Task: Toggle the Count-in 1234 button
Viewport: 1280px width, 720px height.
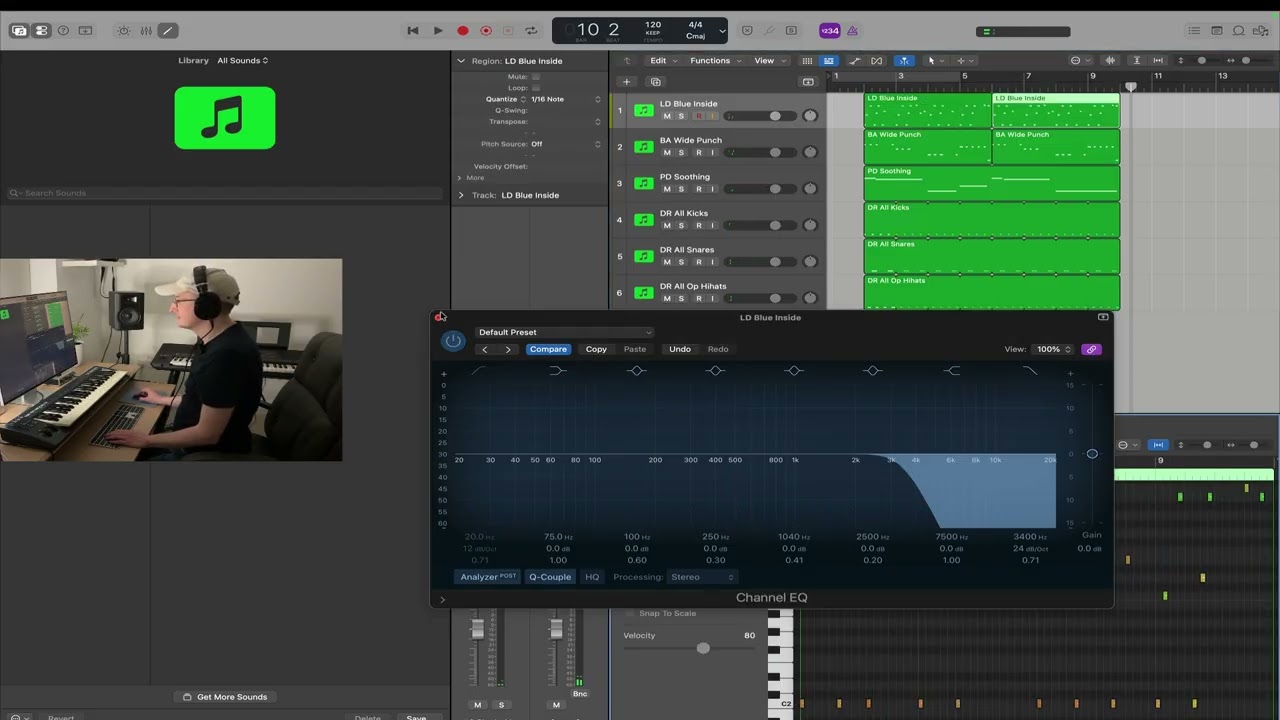Action: (x=829, y=31)
